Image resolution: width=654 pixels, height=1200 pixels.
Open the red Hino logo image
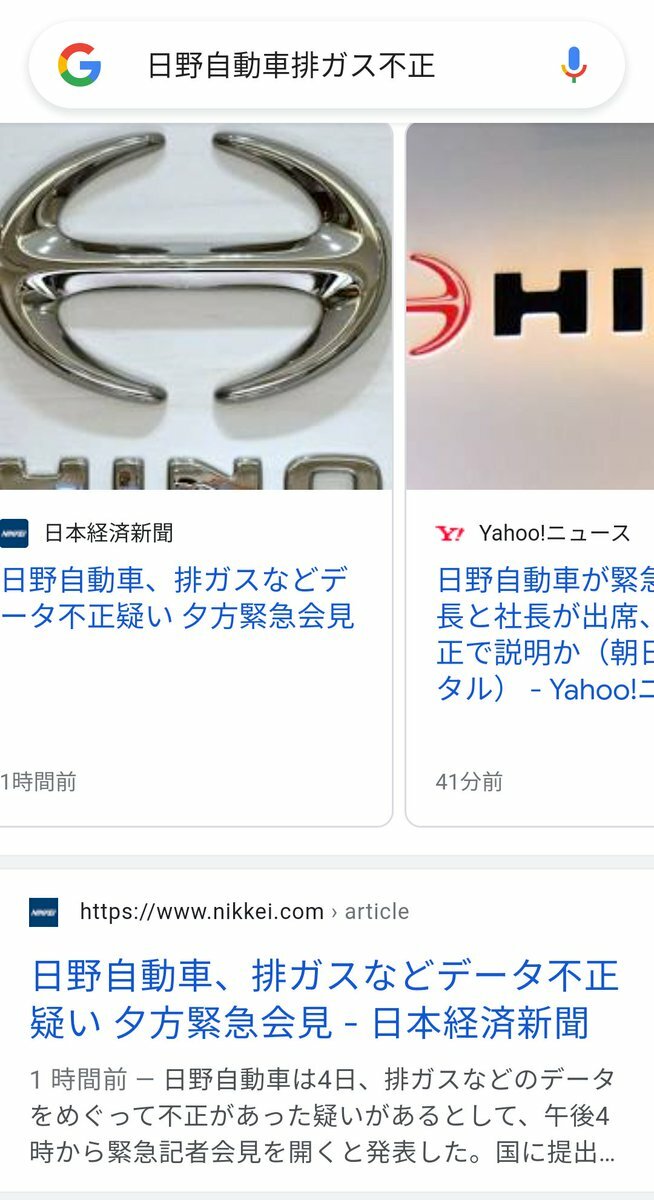(x=530, y=306)
